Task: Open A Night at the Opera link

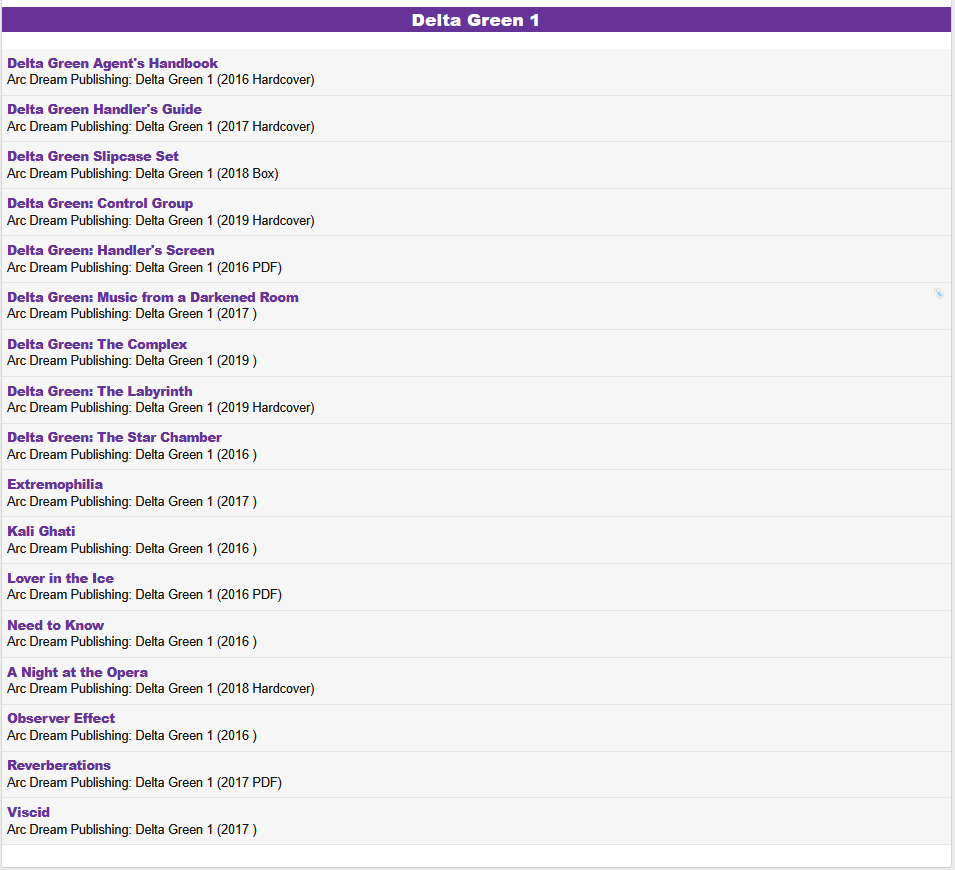Action: tap(77, 673)
